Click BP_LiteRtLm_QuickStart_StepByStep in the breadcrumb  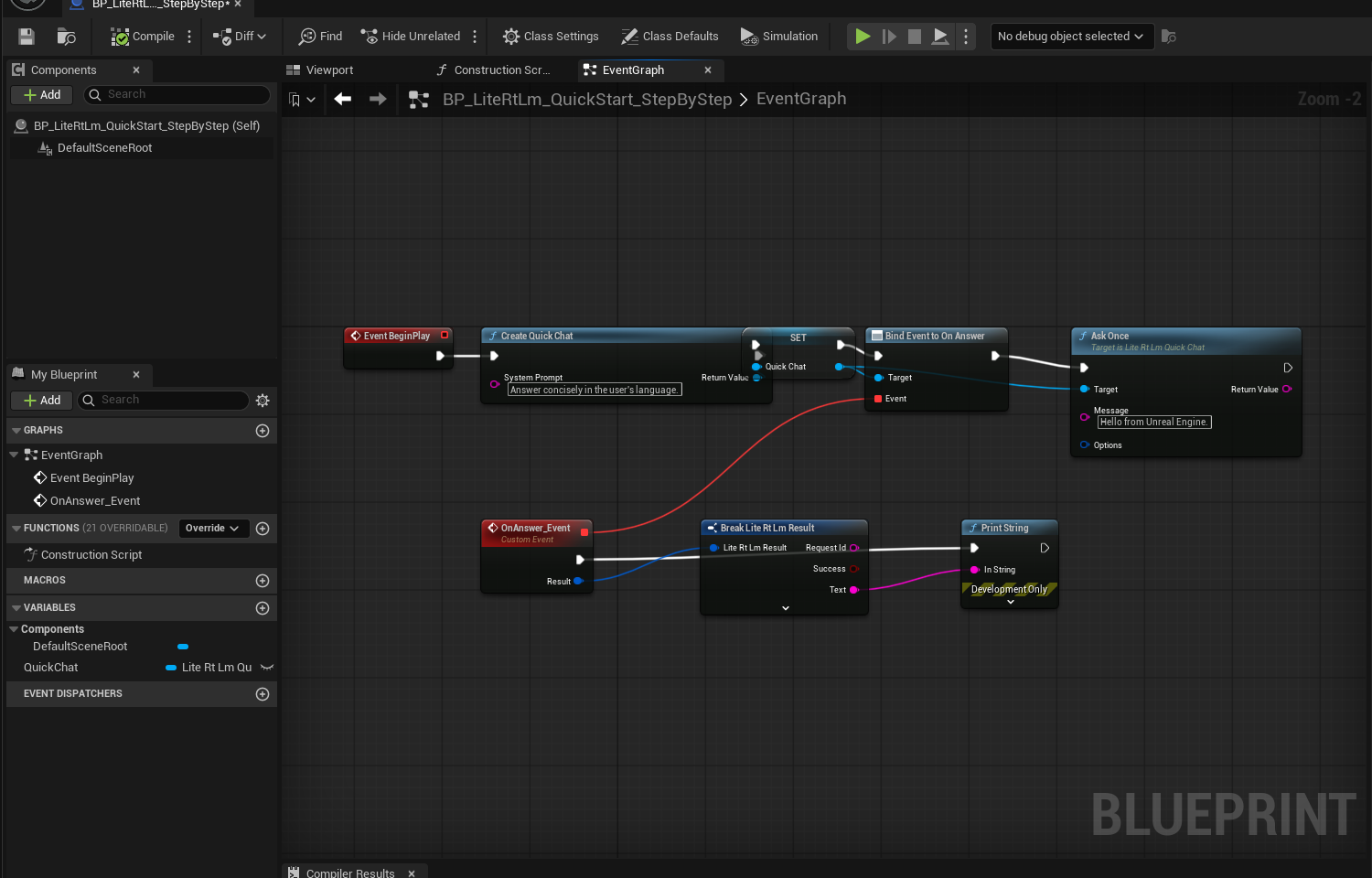tap(587, 99)
